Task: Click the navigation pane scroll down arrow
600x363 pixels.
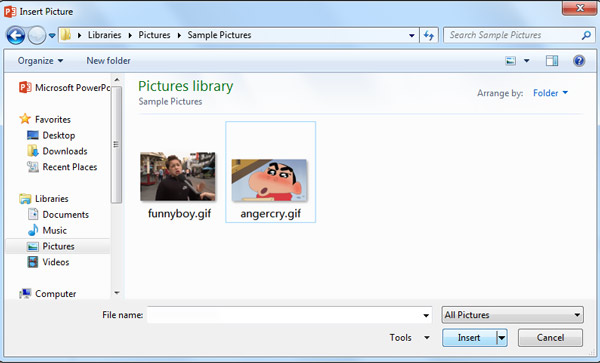Action: coord(117,293)
